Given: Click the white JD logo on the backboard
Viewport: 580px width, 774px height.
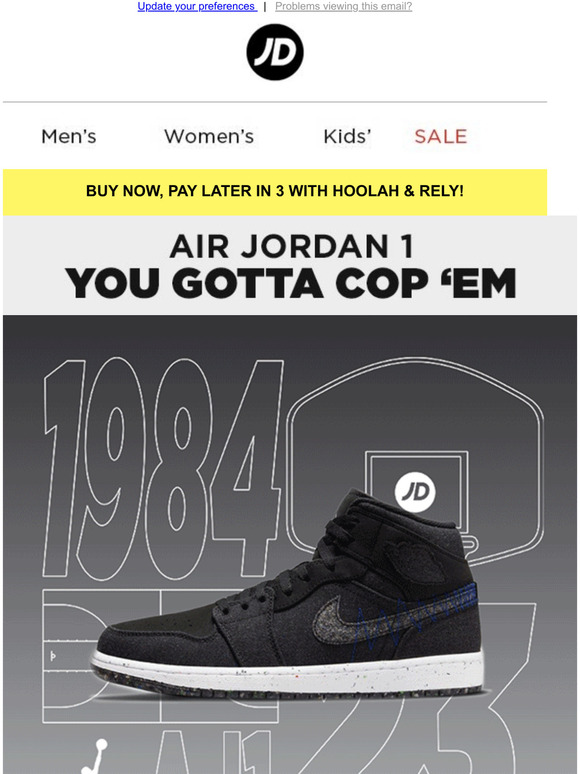Looking at the screenshot, I should (x=415, y=492).
